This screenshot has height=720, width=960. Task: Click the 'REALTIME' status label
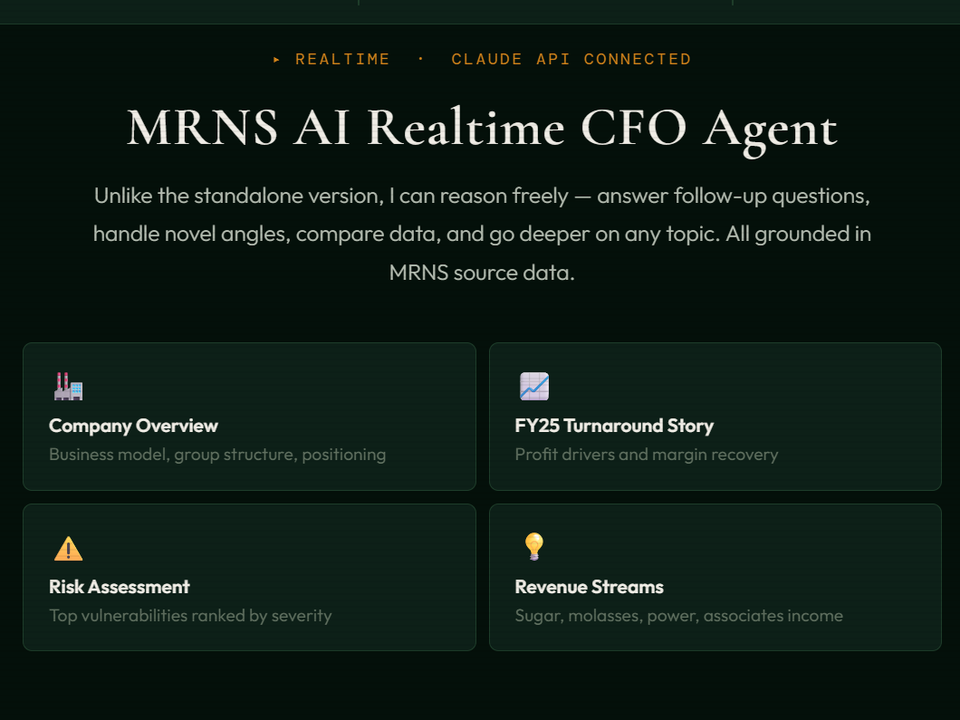[x=342, y=59]
